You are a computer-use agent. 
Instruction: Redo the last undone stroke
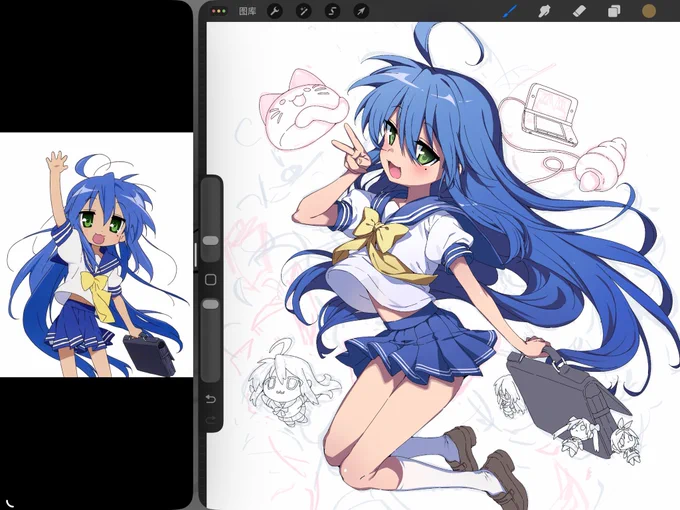[211, 419]
